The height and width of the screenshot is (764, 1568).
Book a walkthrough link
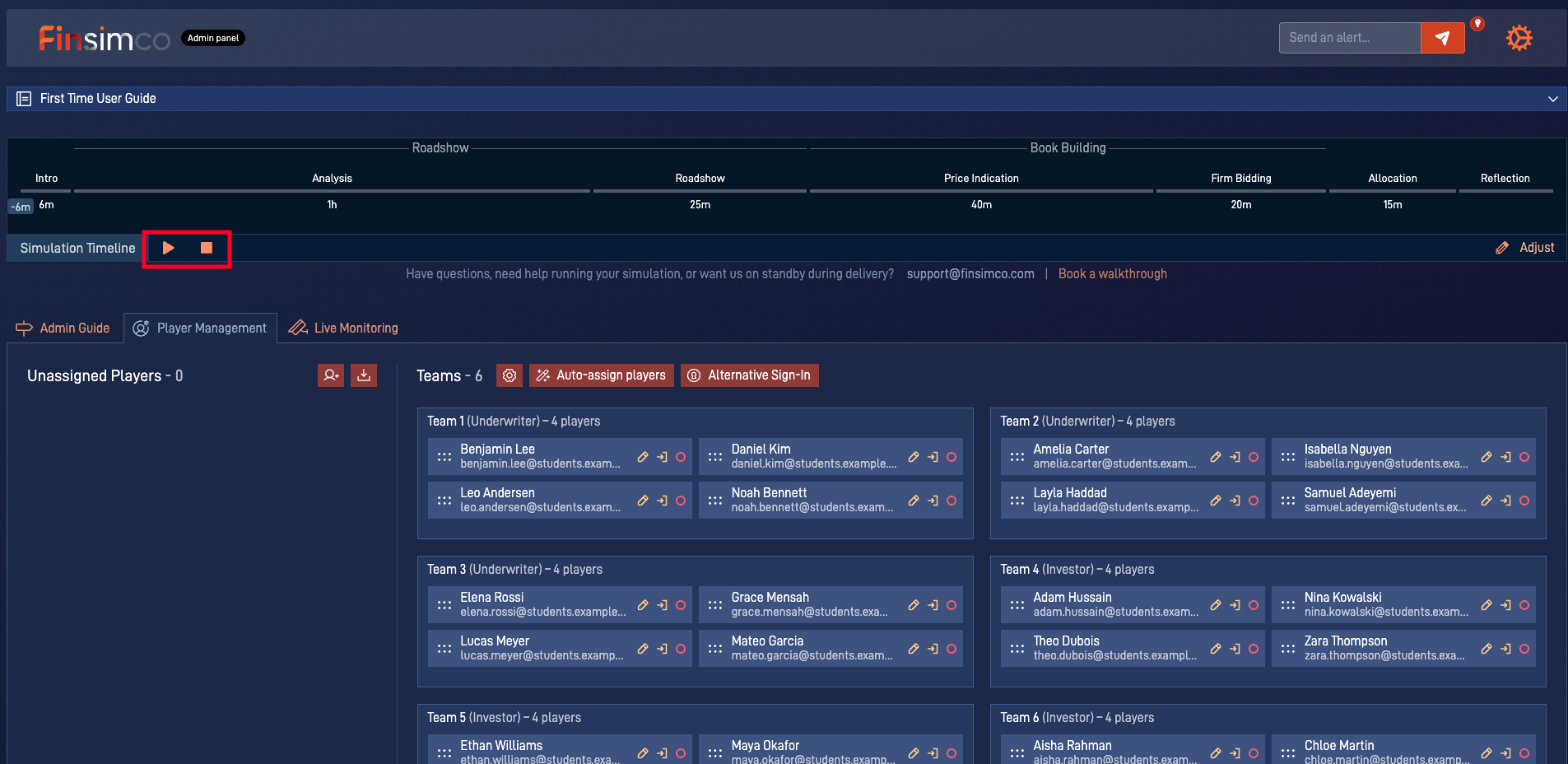1112,274
